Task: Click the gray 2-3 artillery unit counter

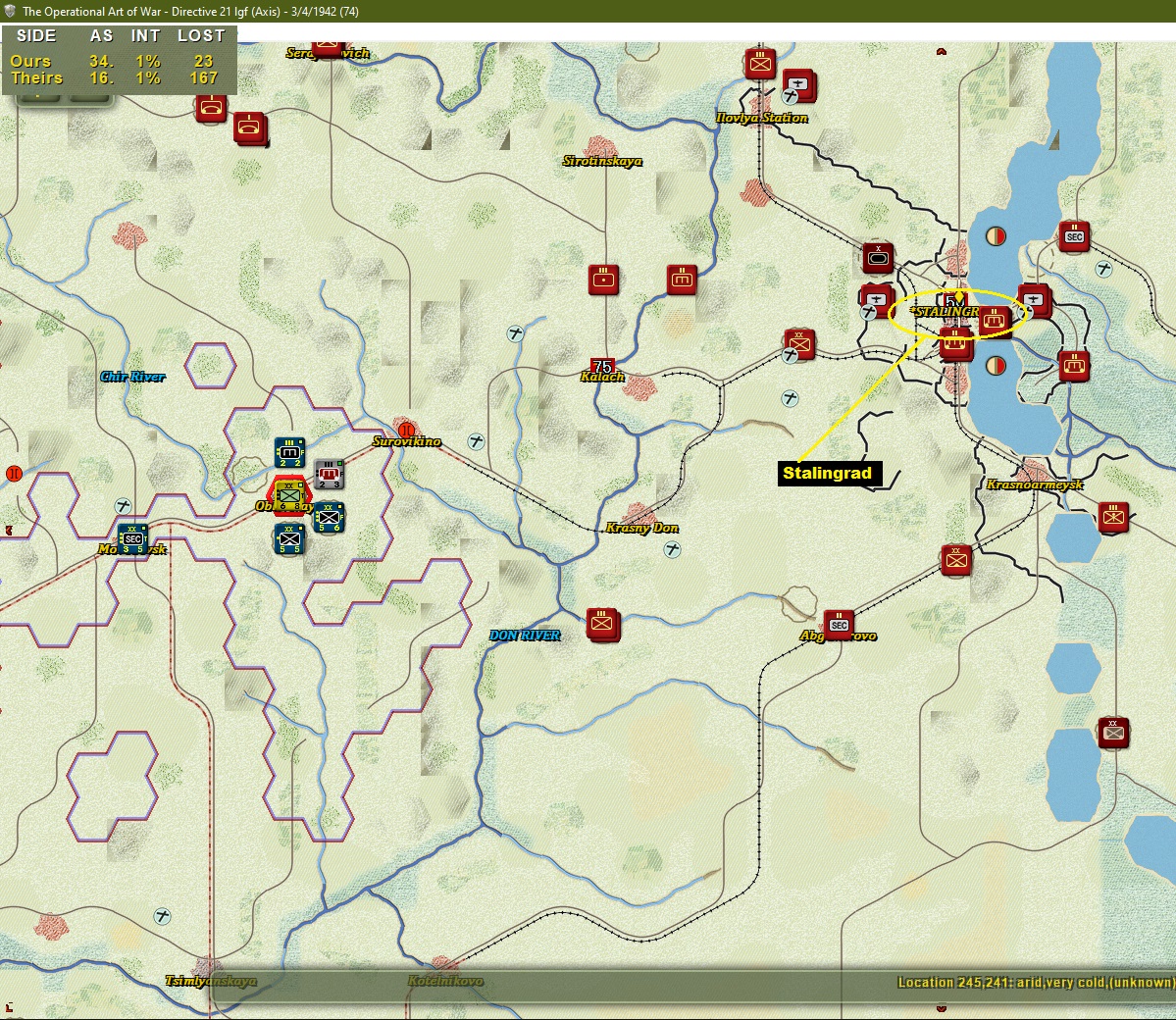Action: tap(329, 474)
